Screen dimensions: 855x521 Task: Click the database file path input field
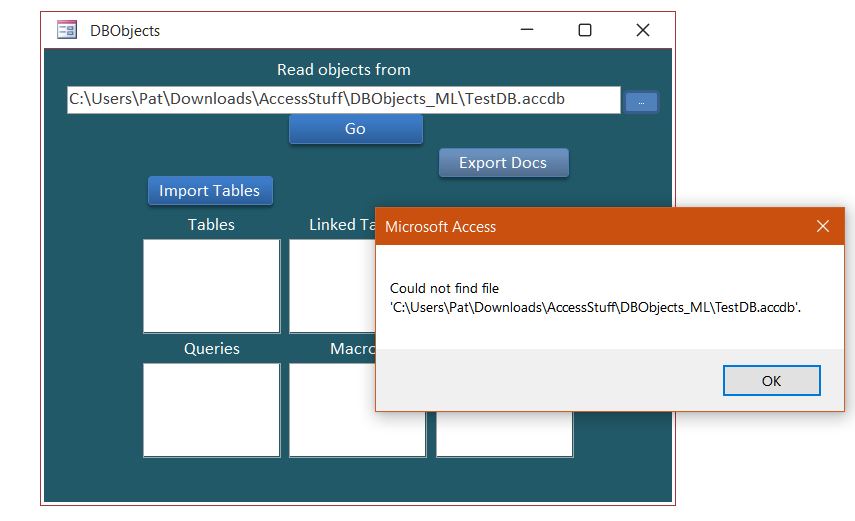pos(344,99)
